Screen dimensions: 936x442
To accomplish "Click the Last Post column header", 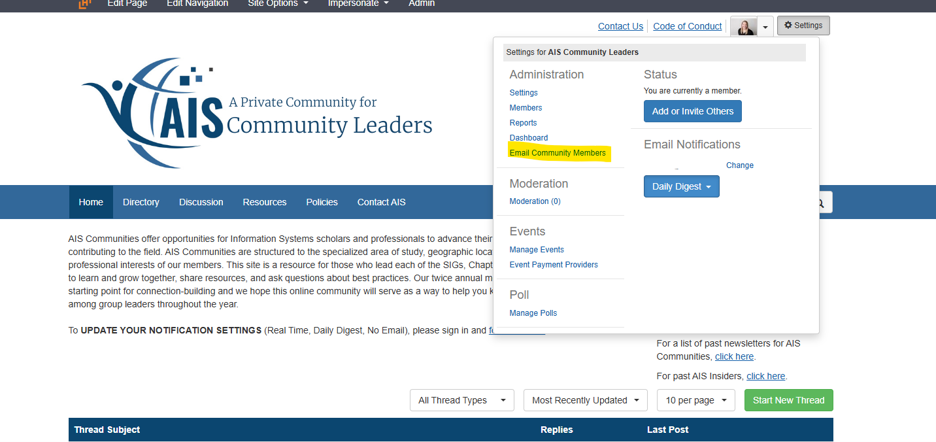I will [667, 429].
